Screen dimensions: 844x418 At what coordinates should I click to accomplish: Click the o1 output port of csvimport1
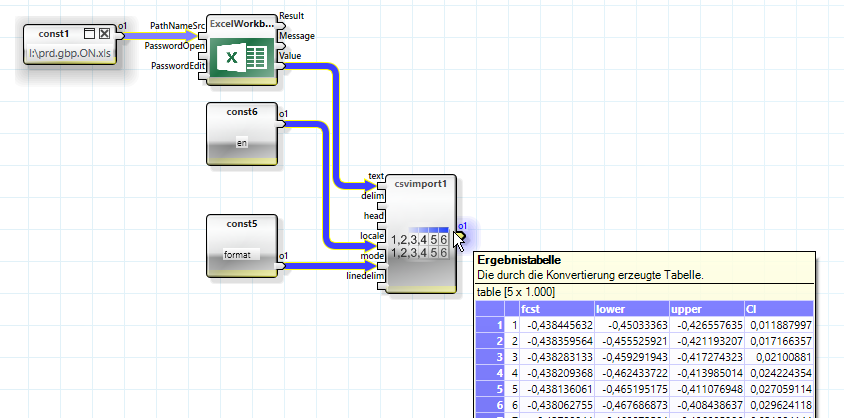point(461,236)
